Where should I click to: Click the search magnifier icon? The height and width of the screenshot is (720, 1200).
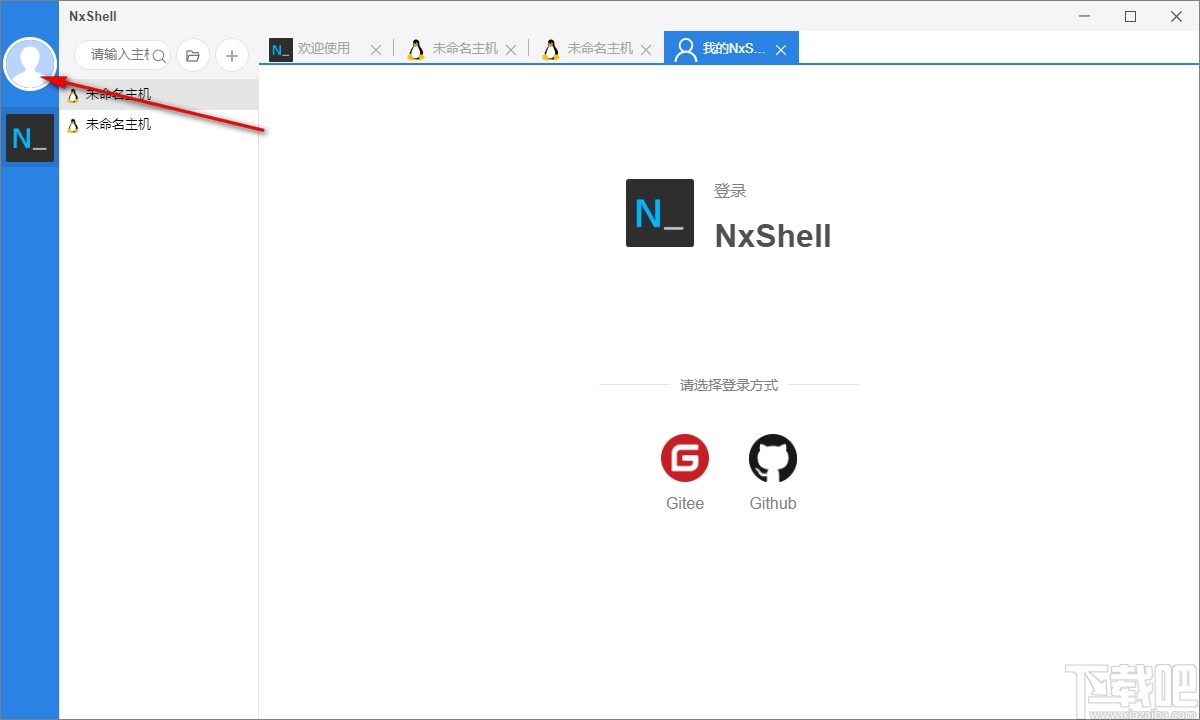pyautogui.click(x=158, y=55)
